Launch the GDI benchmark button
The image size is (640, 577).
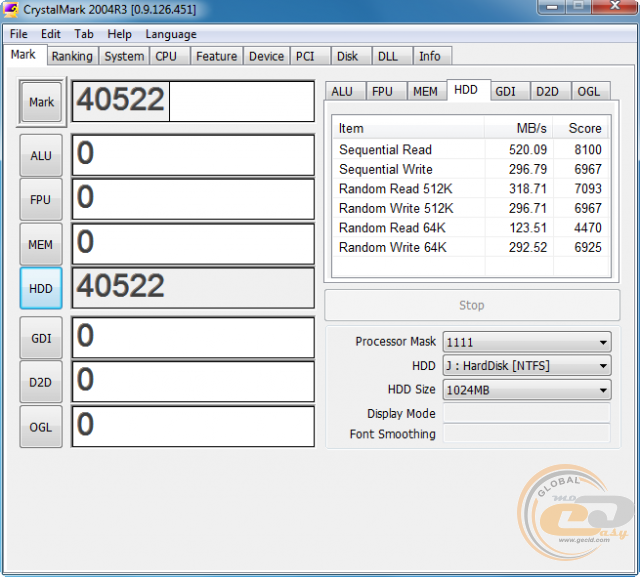coord(41,338)
